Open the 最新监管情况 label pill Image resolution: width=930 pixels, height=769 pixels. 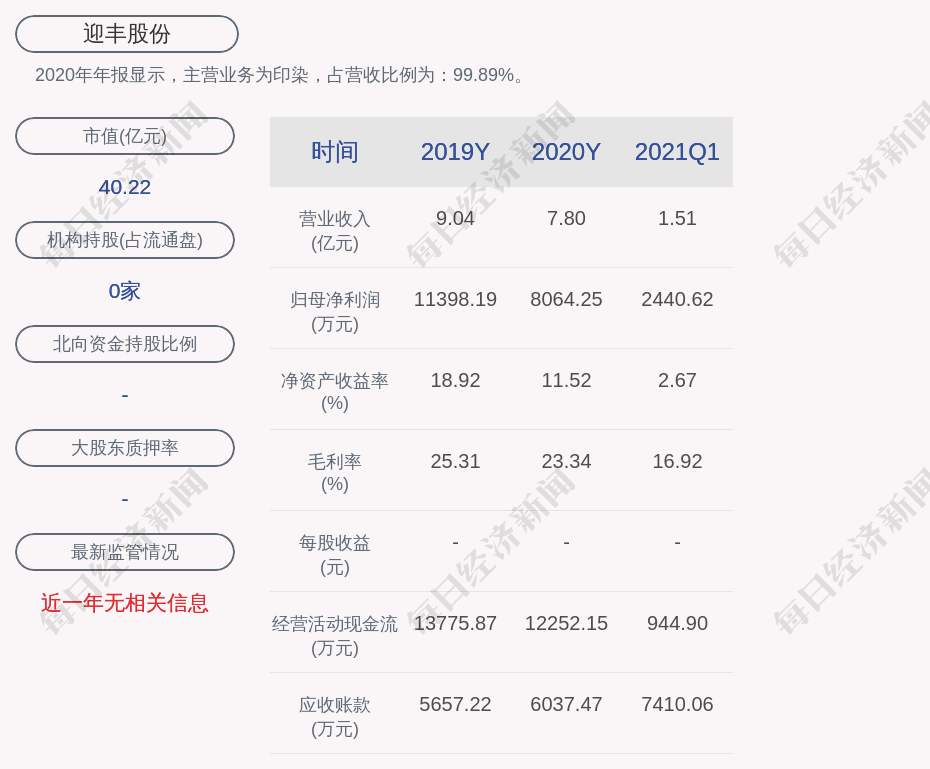coord(125,552)
